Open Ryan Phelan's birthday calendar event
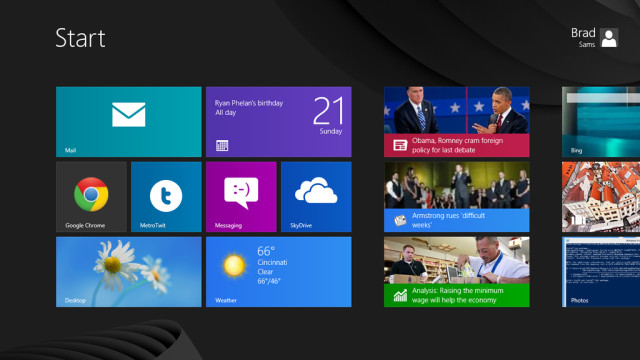 tap(249, 108)
